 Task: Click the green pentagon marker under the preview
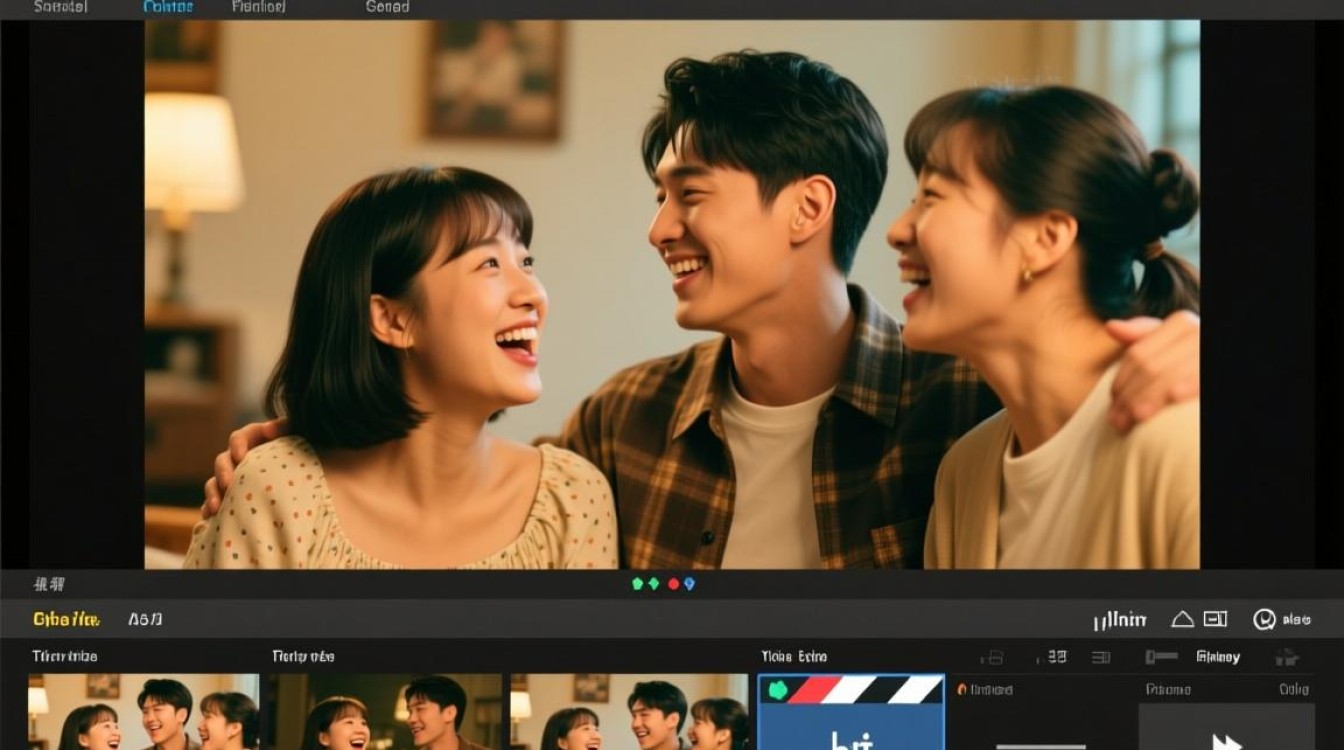click(x=638, y=584)
